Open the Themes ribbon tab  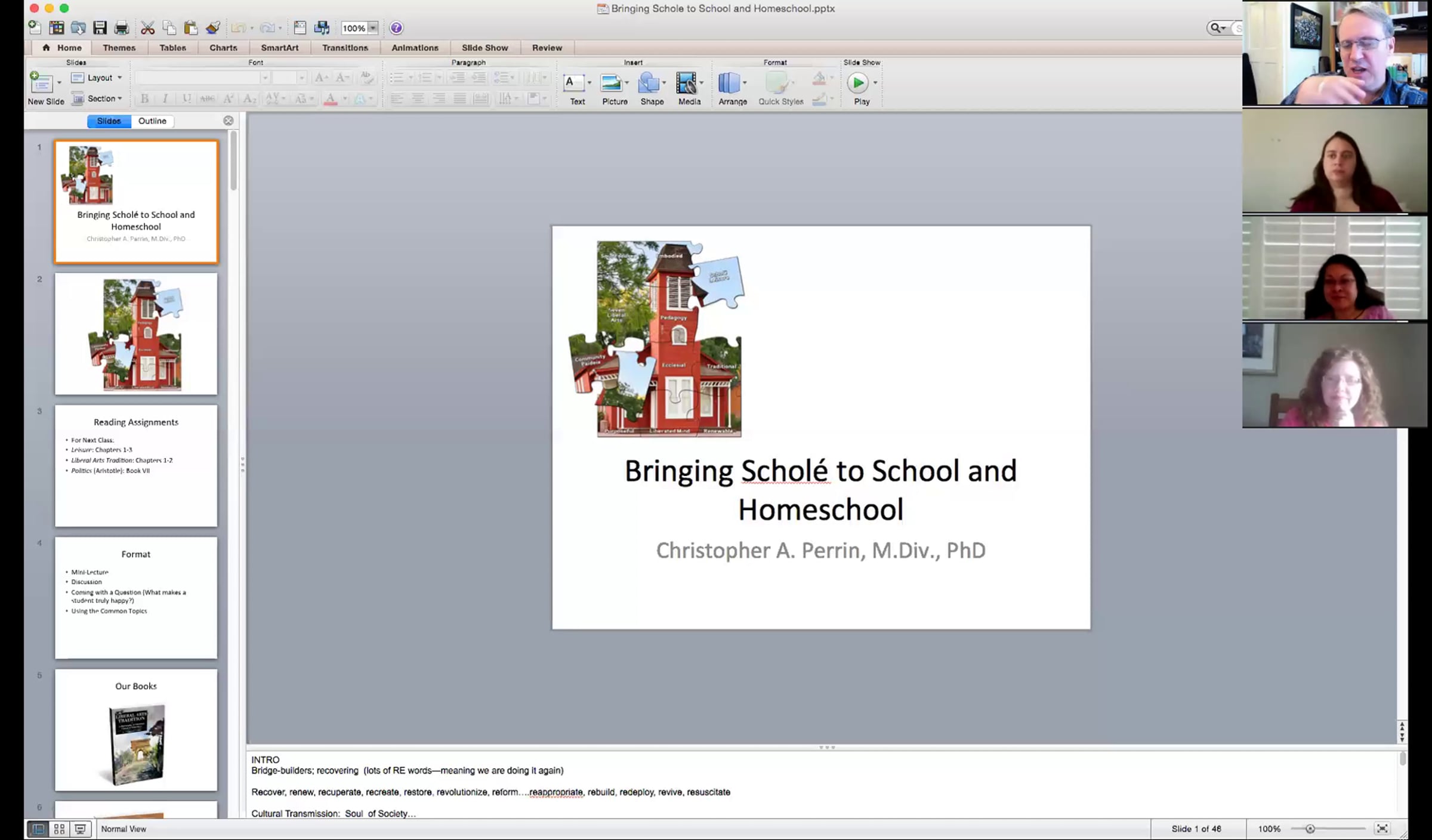pyautogui.click(x=119, y=48)
